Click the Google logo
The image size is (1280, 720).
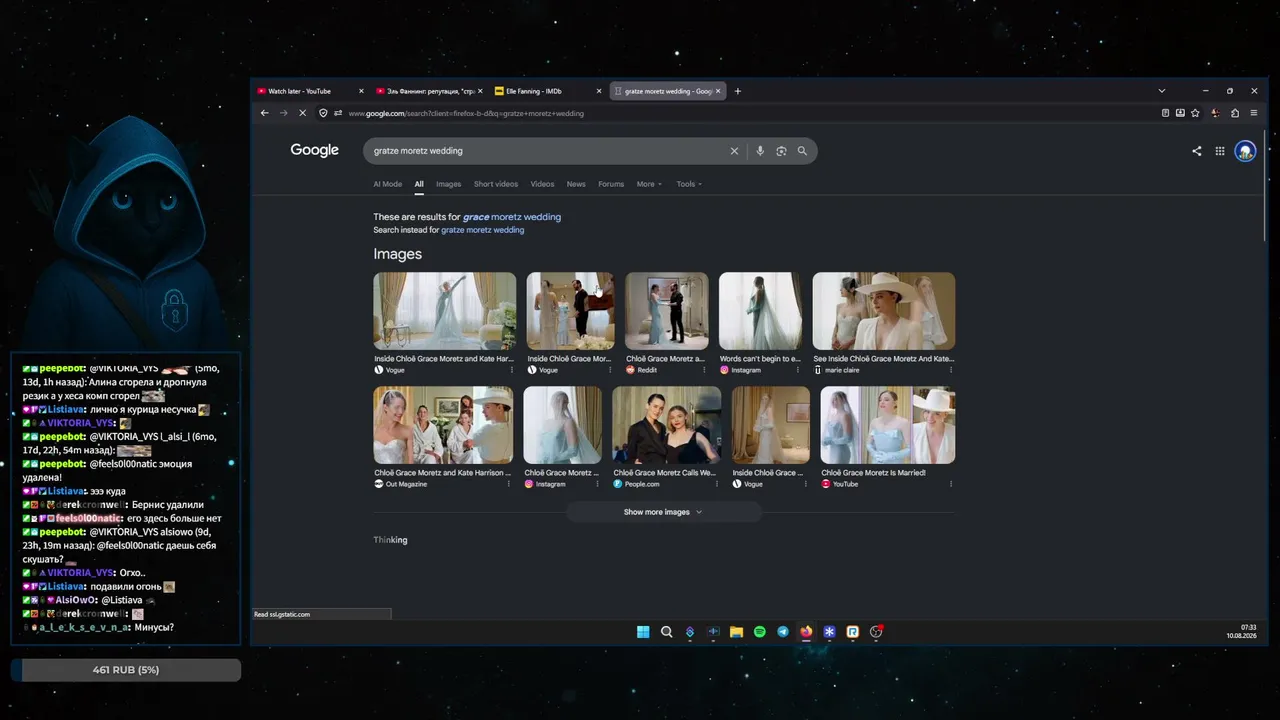click(x=315, y=150)
